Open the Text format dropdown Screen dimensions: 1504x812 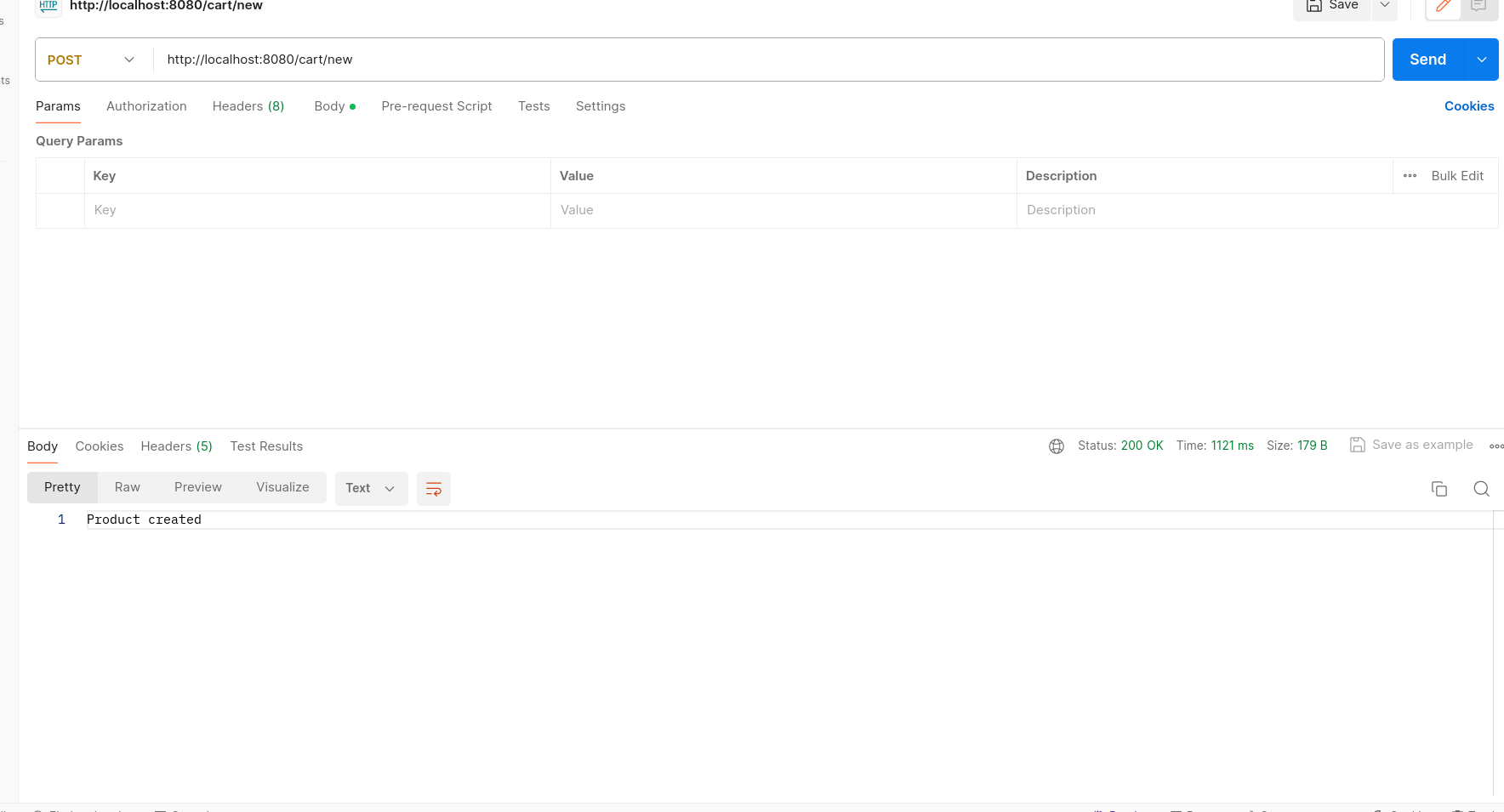click(x=371, y=488)
